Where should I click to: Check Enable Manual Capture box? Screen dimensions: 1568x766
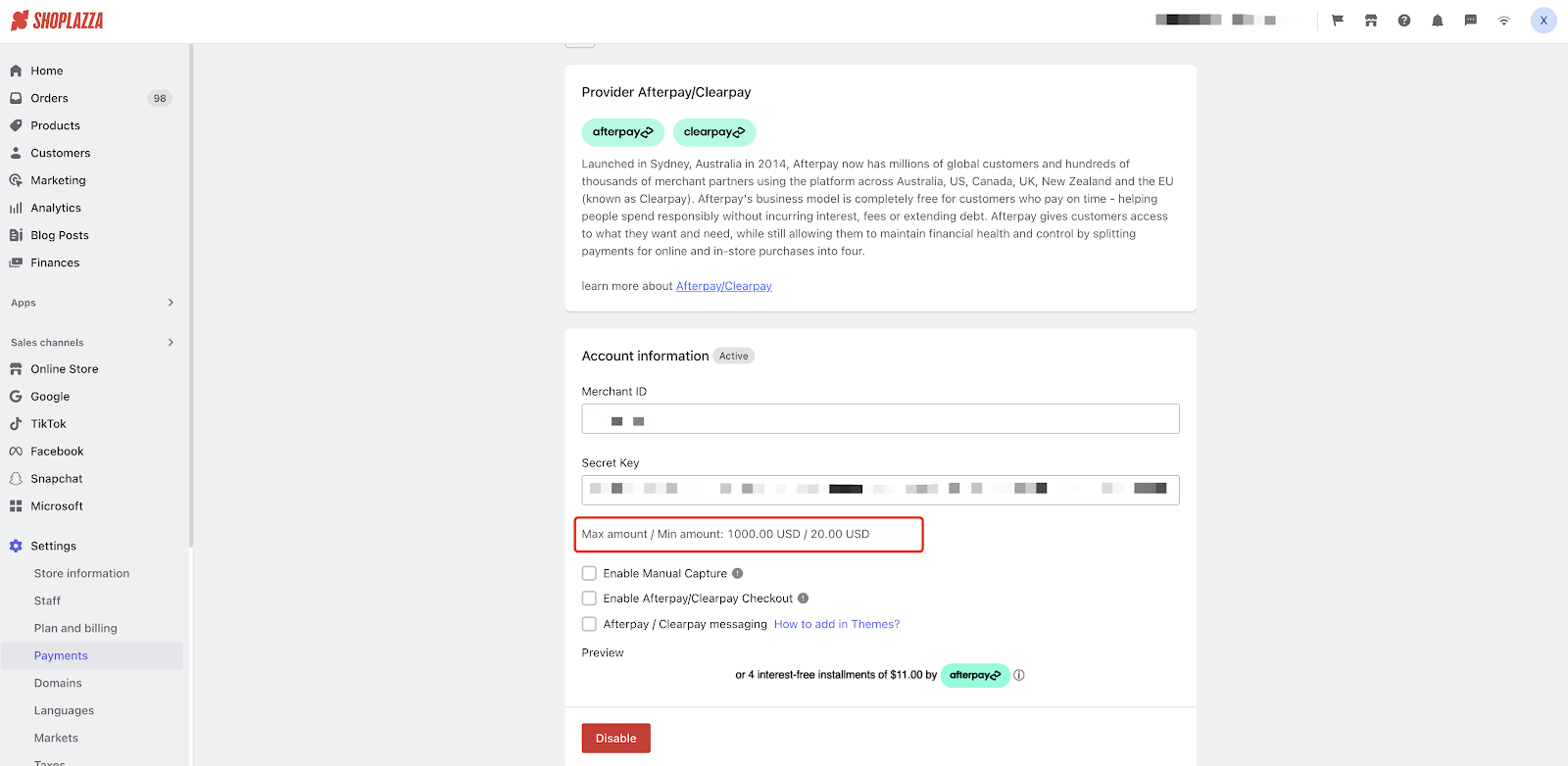point(589,573)
